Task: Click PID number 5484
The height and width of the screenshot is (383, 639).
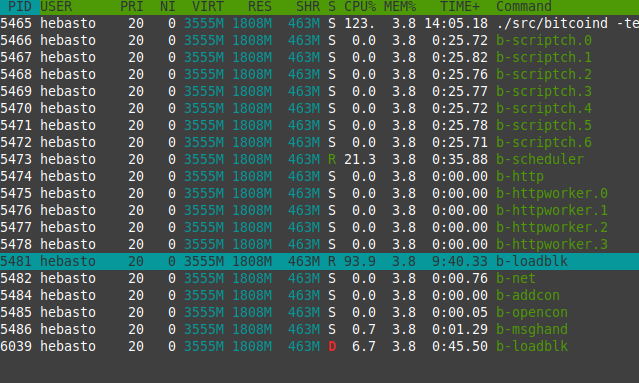Action: pyautogui.click(x=16, y=295)
